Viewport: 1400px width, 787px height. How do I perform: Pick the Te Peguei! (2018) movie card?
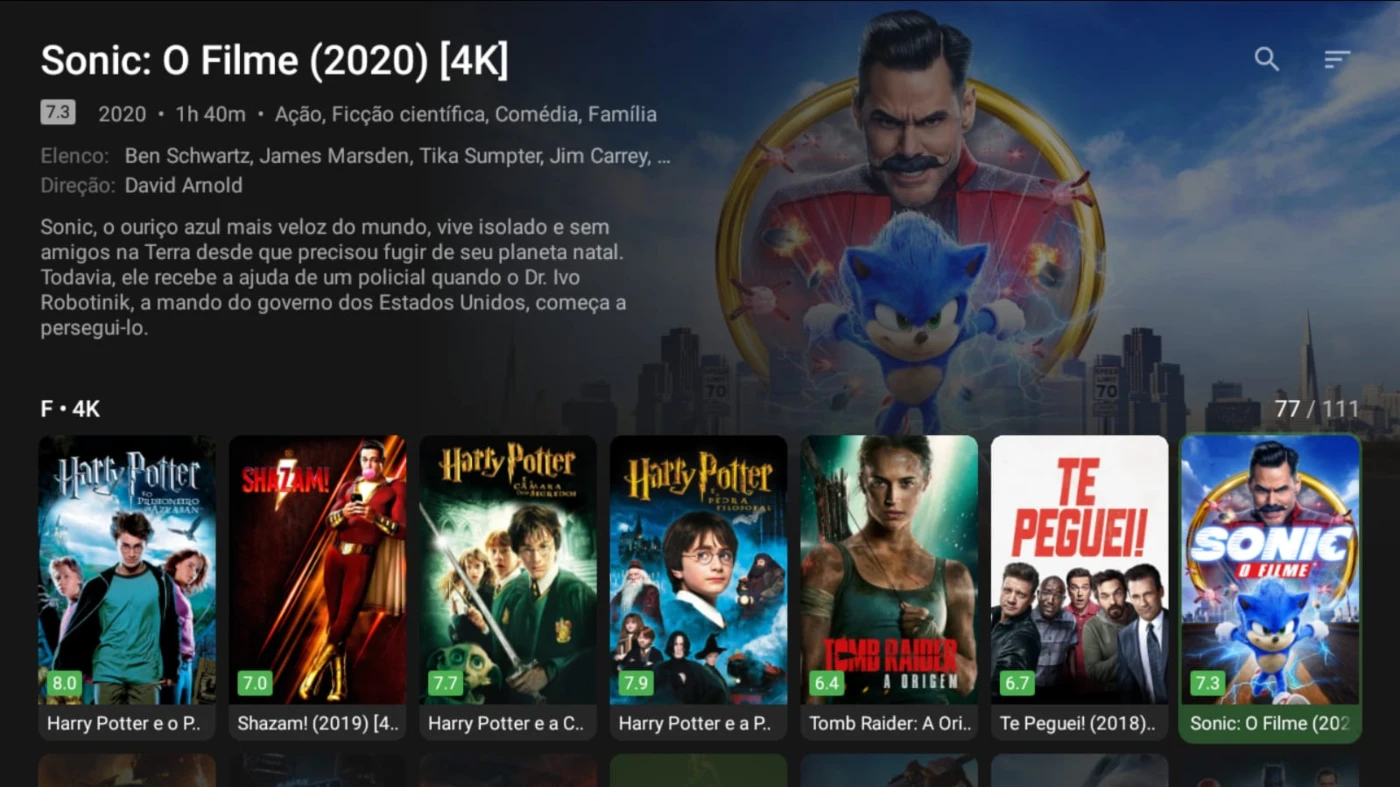[1080, 588]
